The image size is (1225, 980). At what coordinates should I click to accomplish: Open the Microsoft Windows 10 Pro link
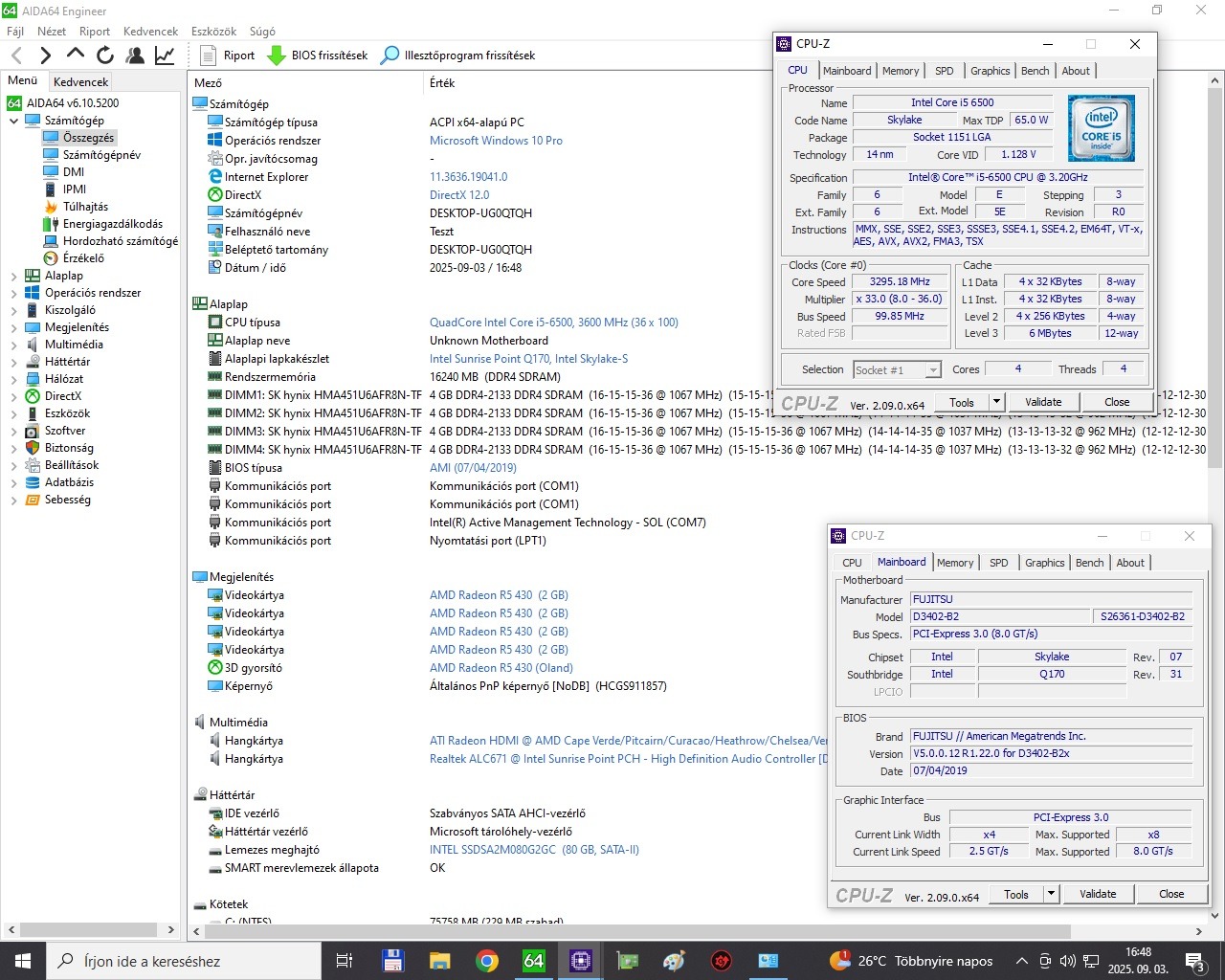(496, 141)
